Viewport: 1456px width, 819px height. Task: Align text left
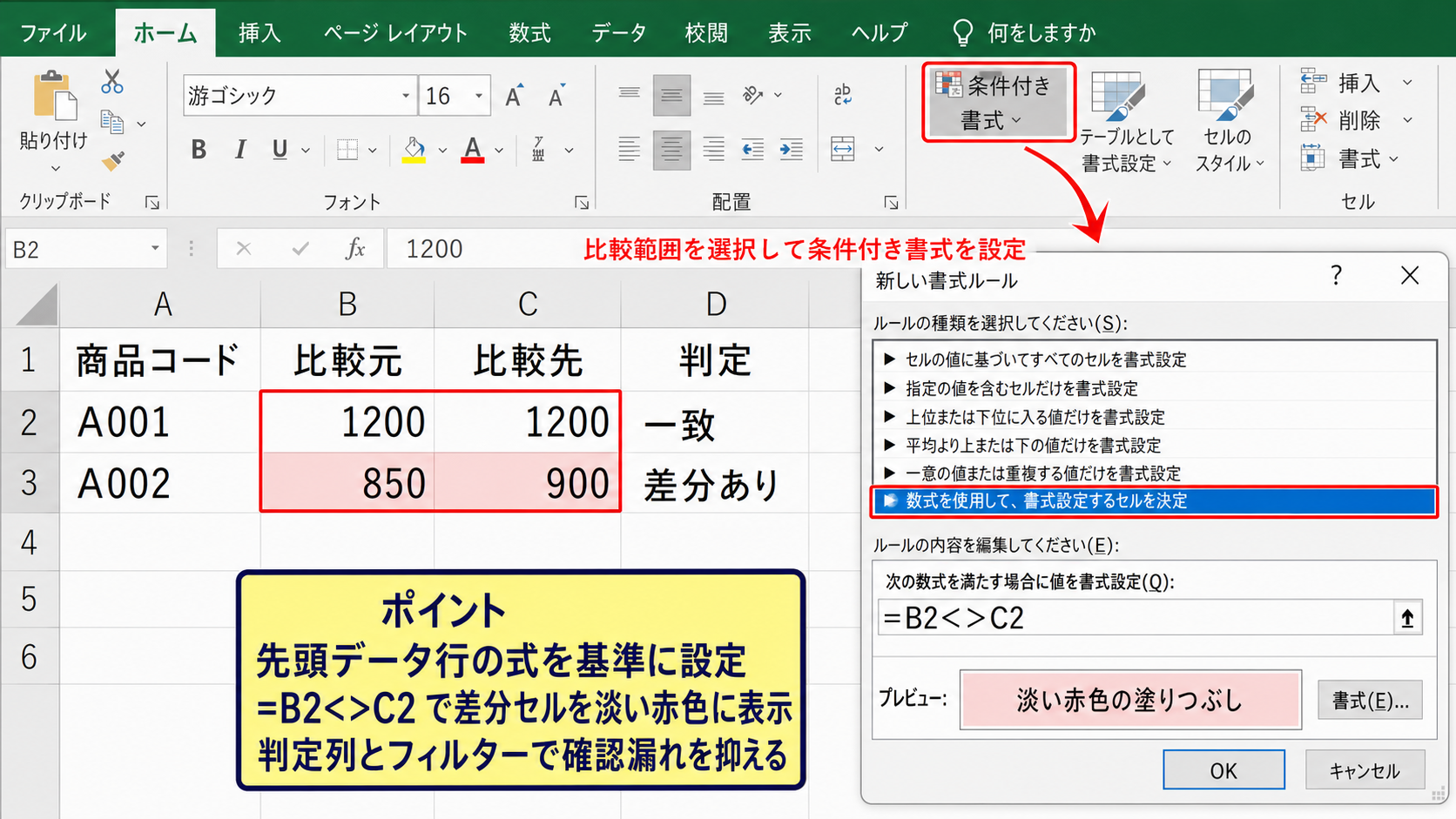tap(629, 150)
